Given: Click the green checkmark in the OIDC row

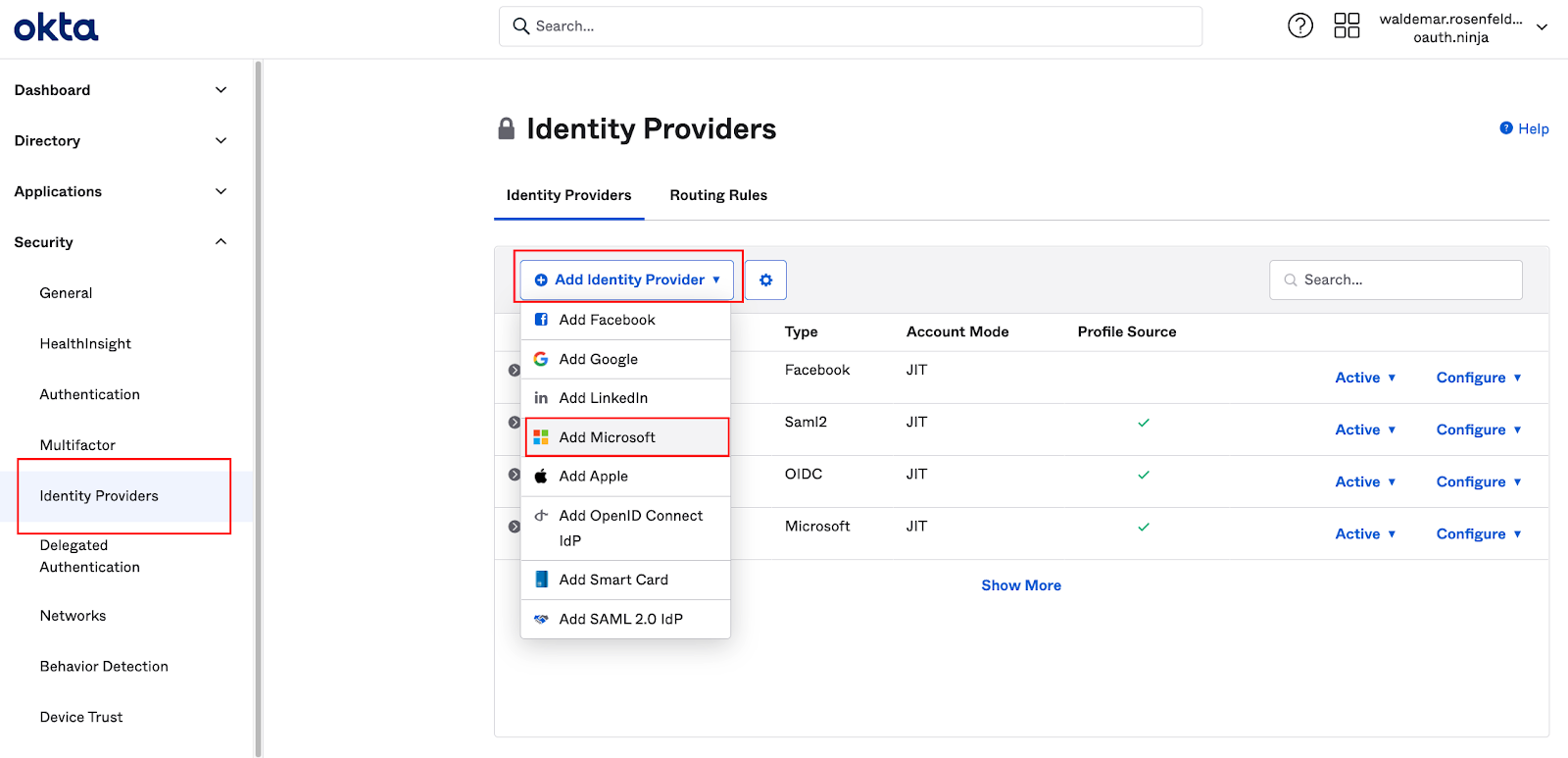Looking at the screenshot, I should coord(1144,475).
